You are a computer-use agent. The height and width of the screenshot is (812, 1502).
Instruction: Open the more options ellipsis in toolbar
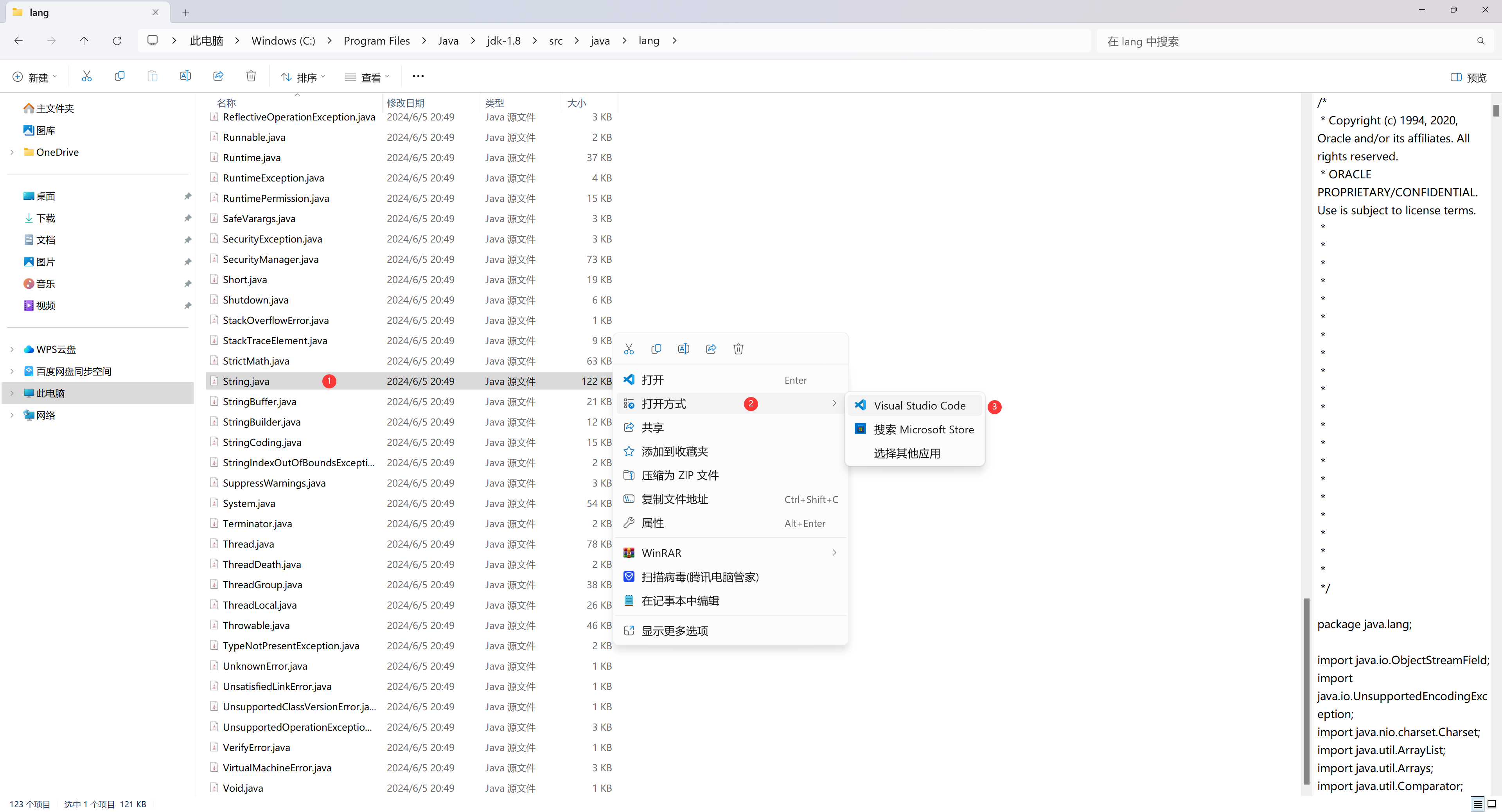[418, 76]
